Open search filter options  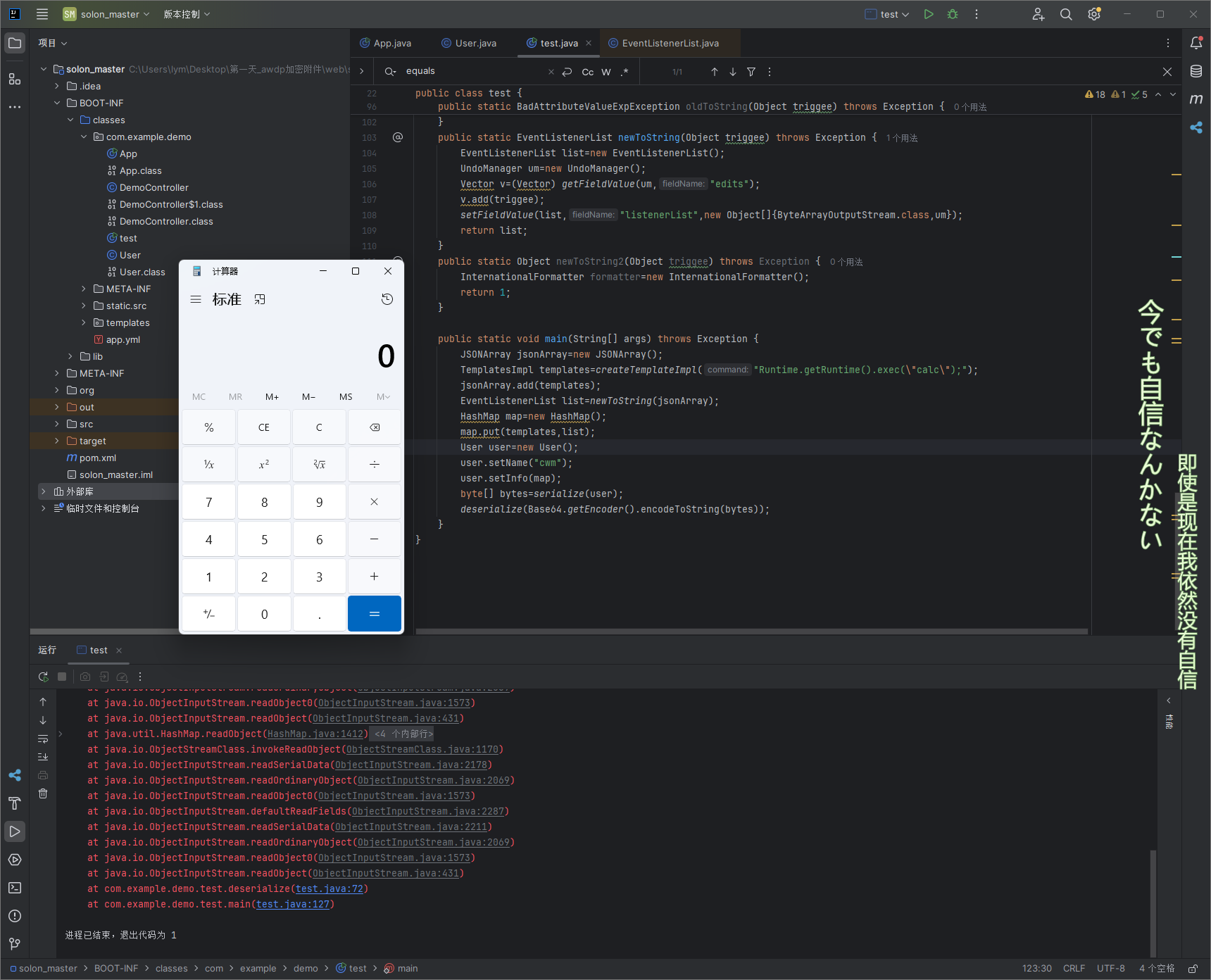[751, 72]
